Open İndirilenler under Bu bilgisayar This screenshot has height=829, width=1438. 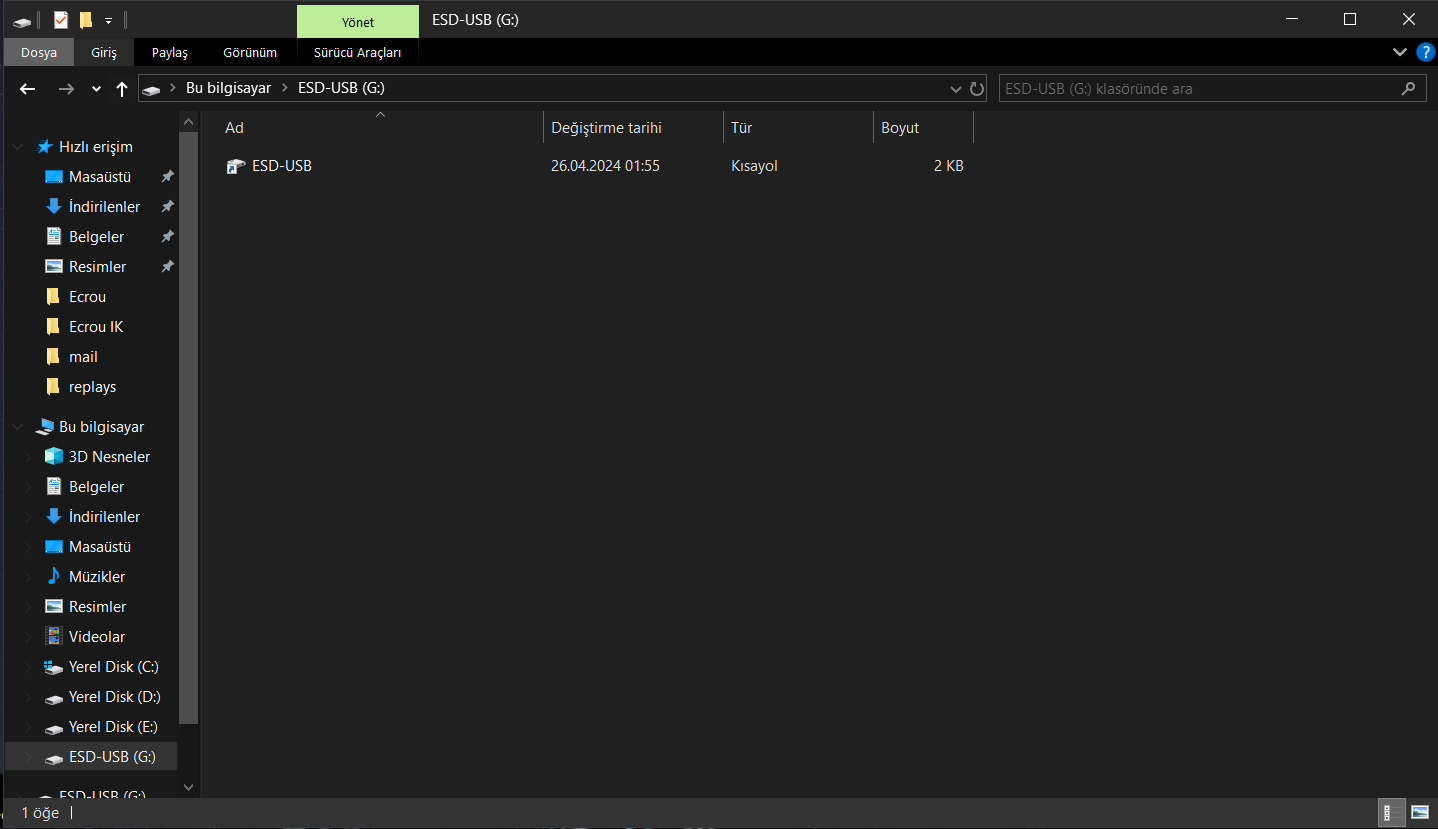pos(104,517)
